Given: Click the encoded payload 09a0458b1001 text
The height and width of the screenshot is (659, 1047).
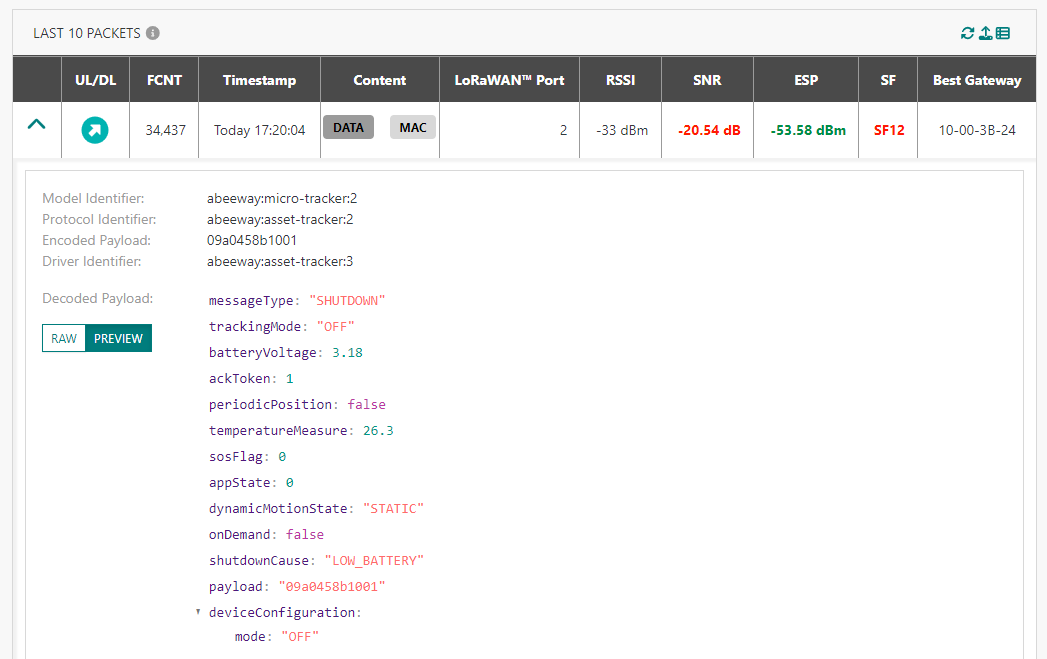Looking at the screenshot, I should click(252, 240).
